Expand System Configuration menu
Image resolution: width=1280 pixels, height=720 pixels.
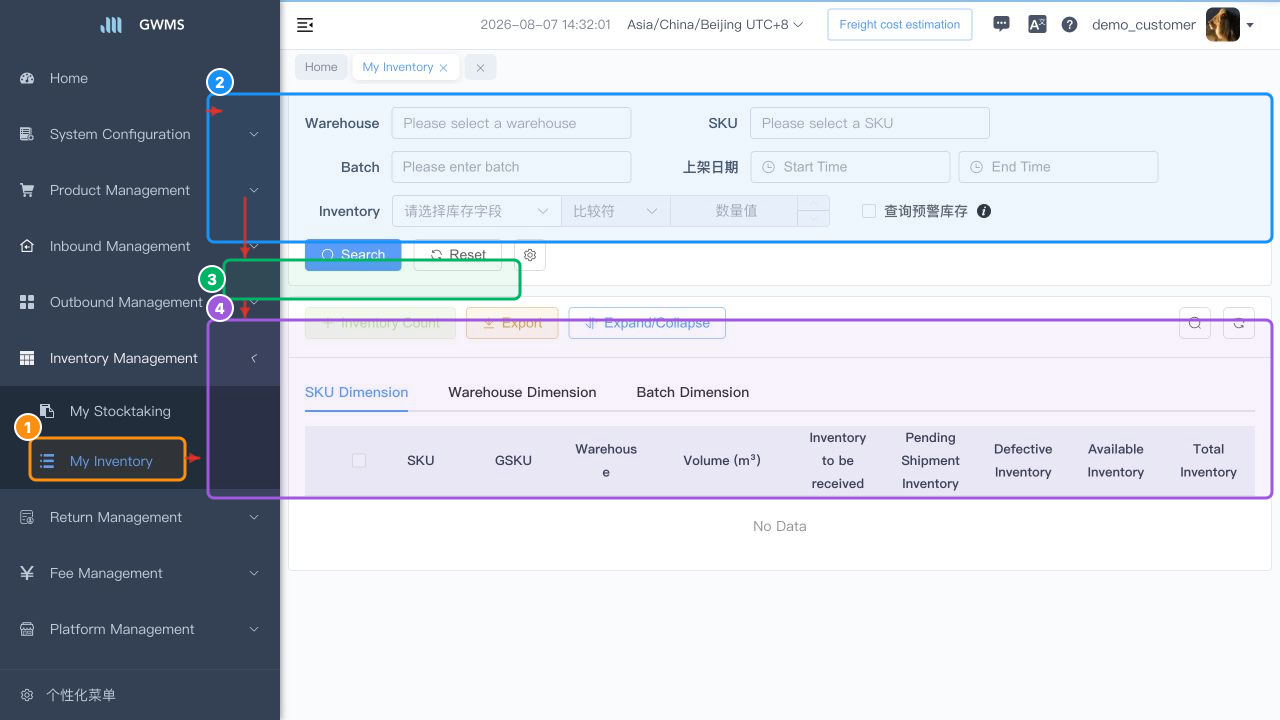coord(140,134)
